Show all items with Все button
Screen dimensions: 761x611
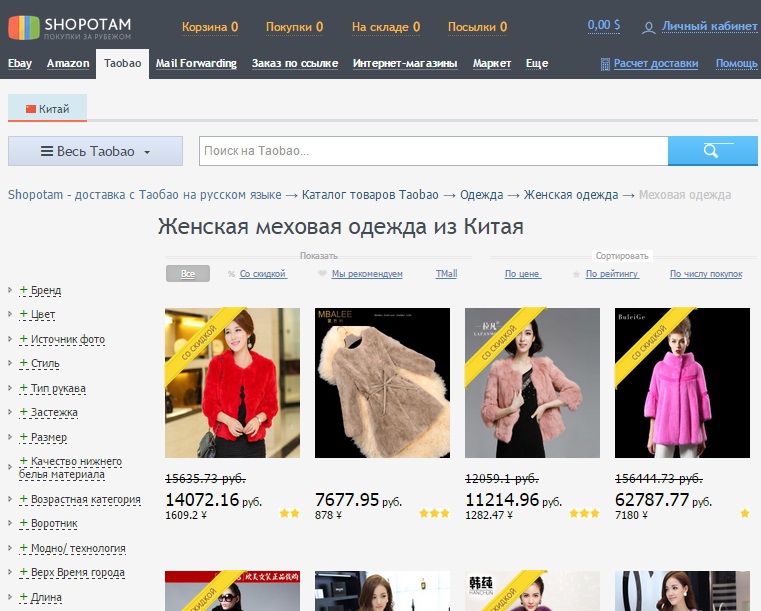(188, 274)
